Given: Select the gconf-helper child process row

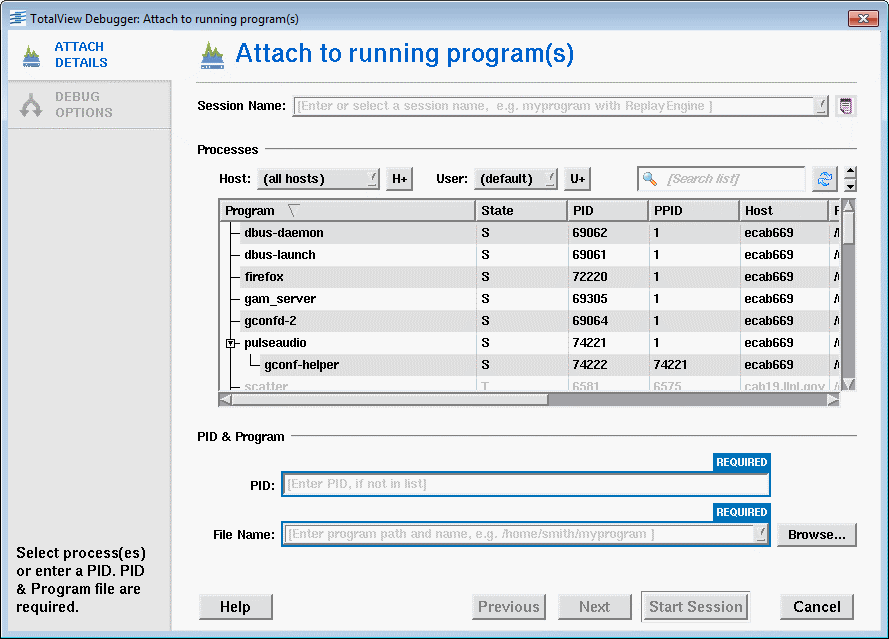Looking at the screenshot, I should point(530,365).
